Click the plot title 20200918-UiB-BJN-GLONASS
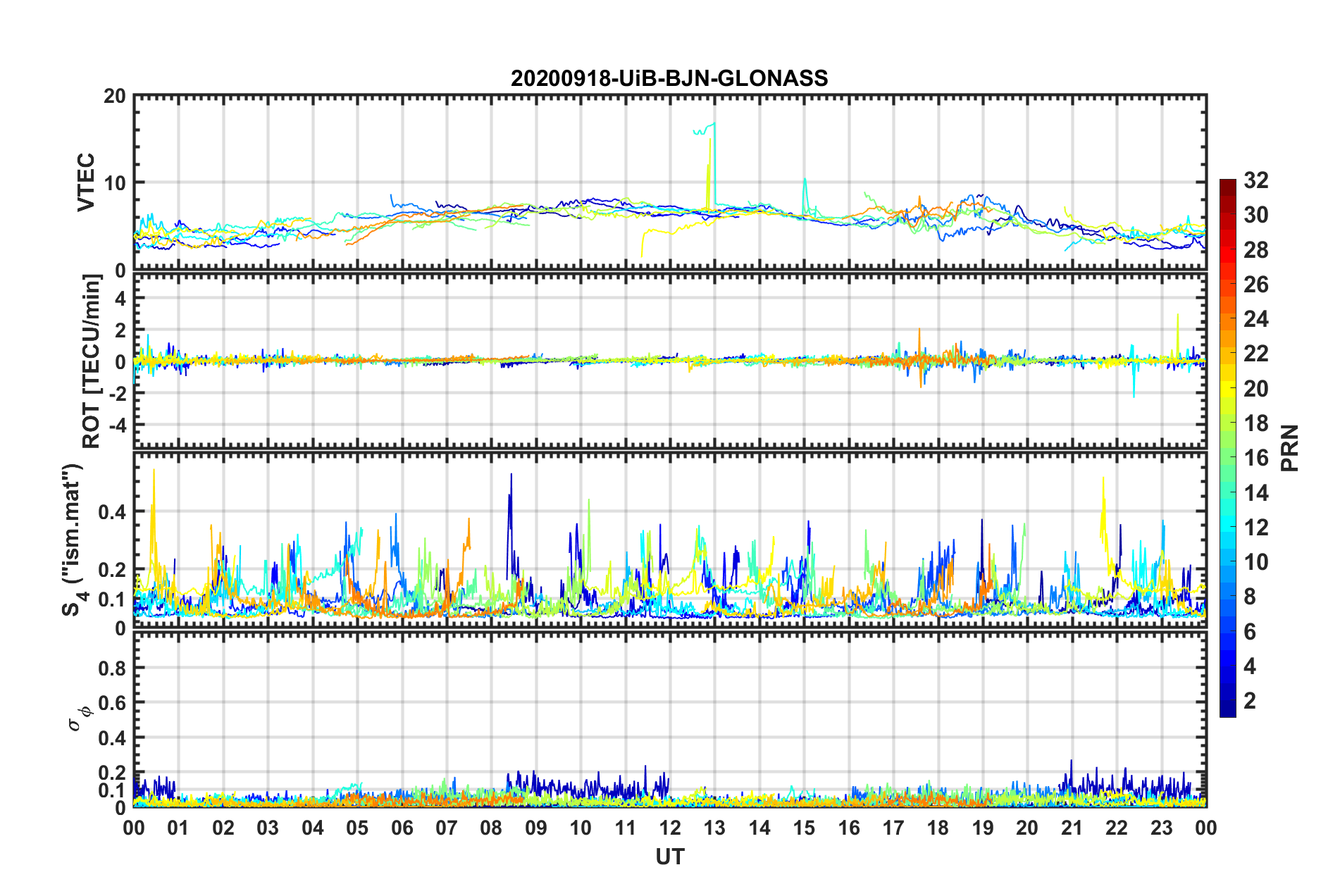The width and height of the screenshot is (1340, 896). click(x=669, y=78)
